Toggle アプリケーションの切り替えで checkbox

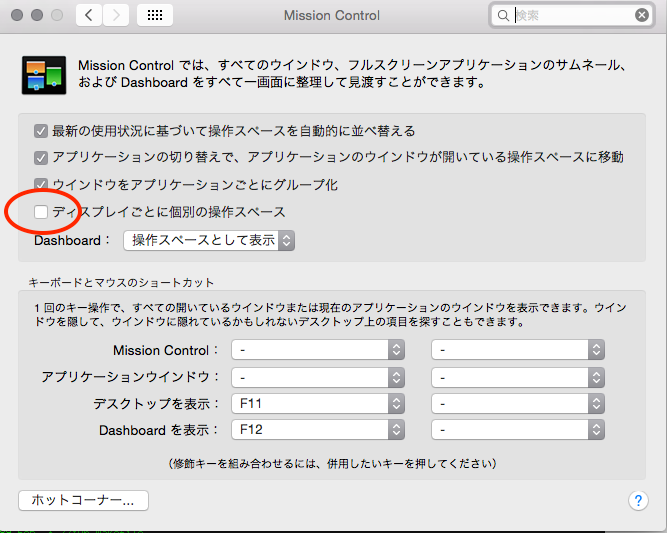(41, 158)
